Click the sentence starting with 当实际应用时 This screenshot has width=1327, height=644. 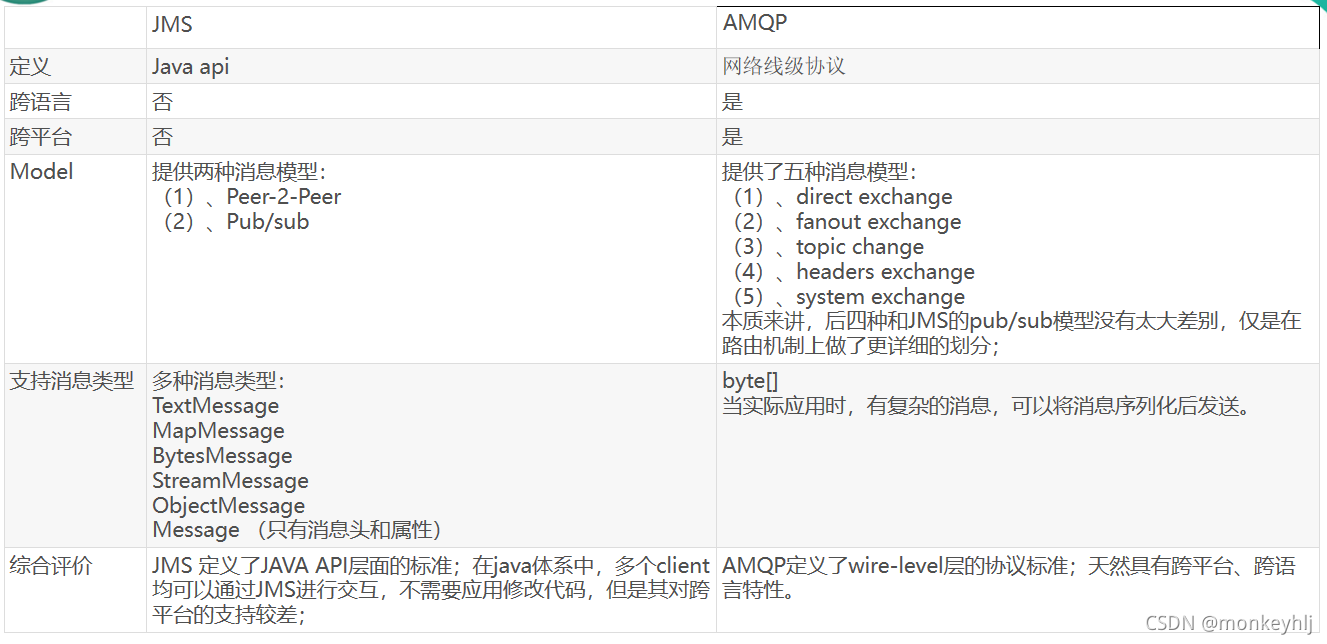[x=987, y=406]
